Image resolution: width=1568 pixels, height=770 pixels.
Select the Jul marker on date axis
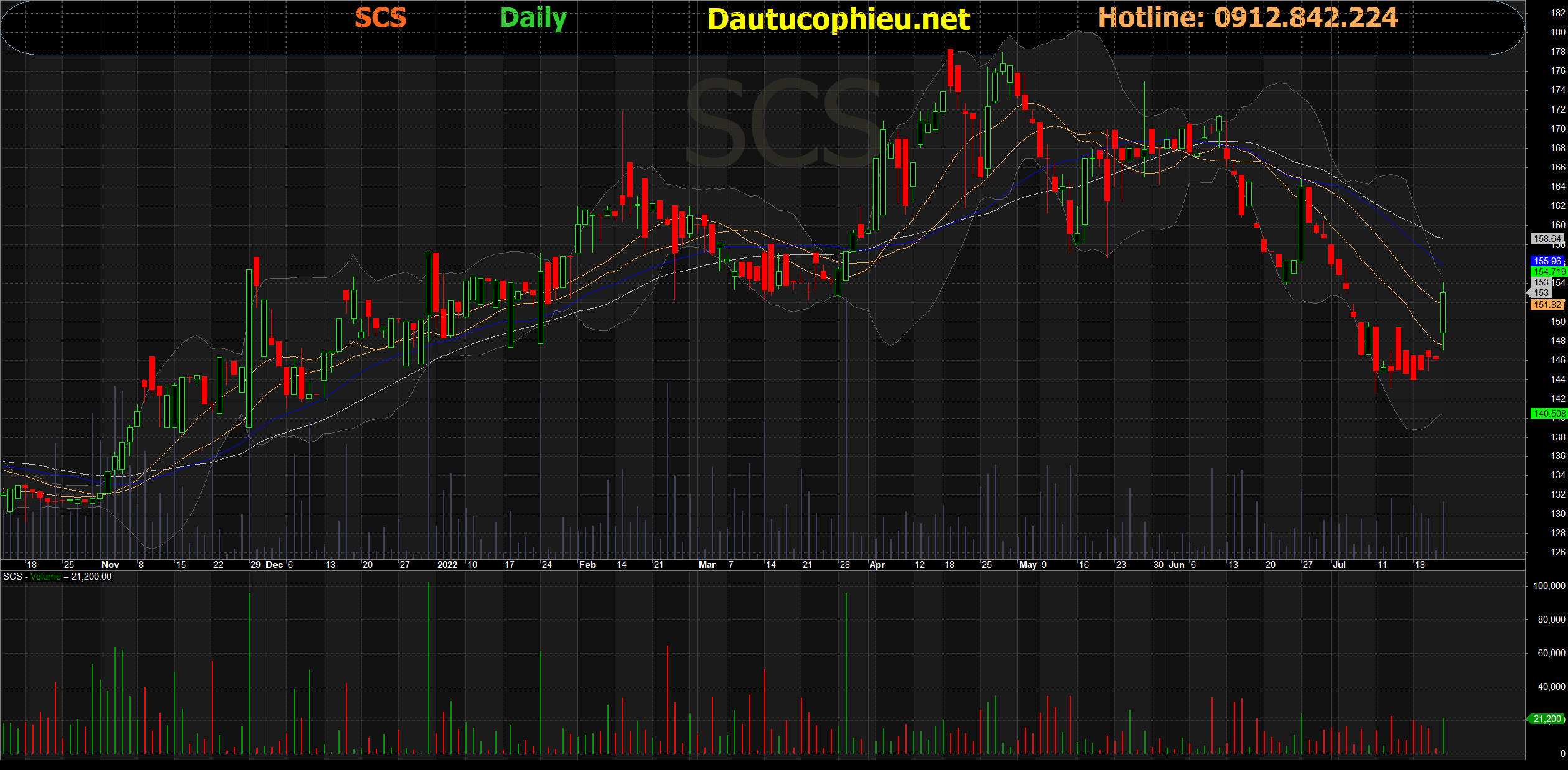(1338, 565)
